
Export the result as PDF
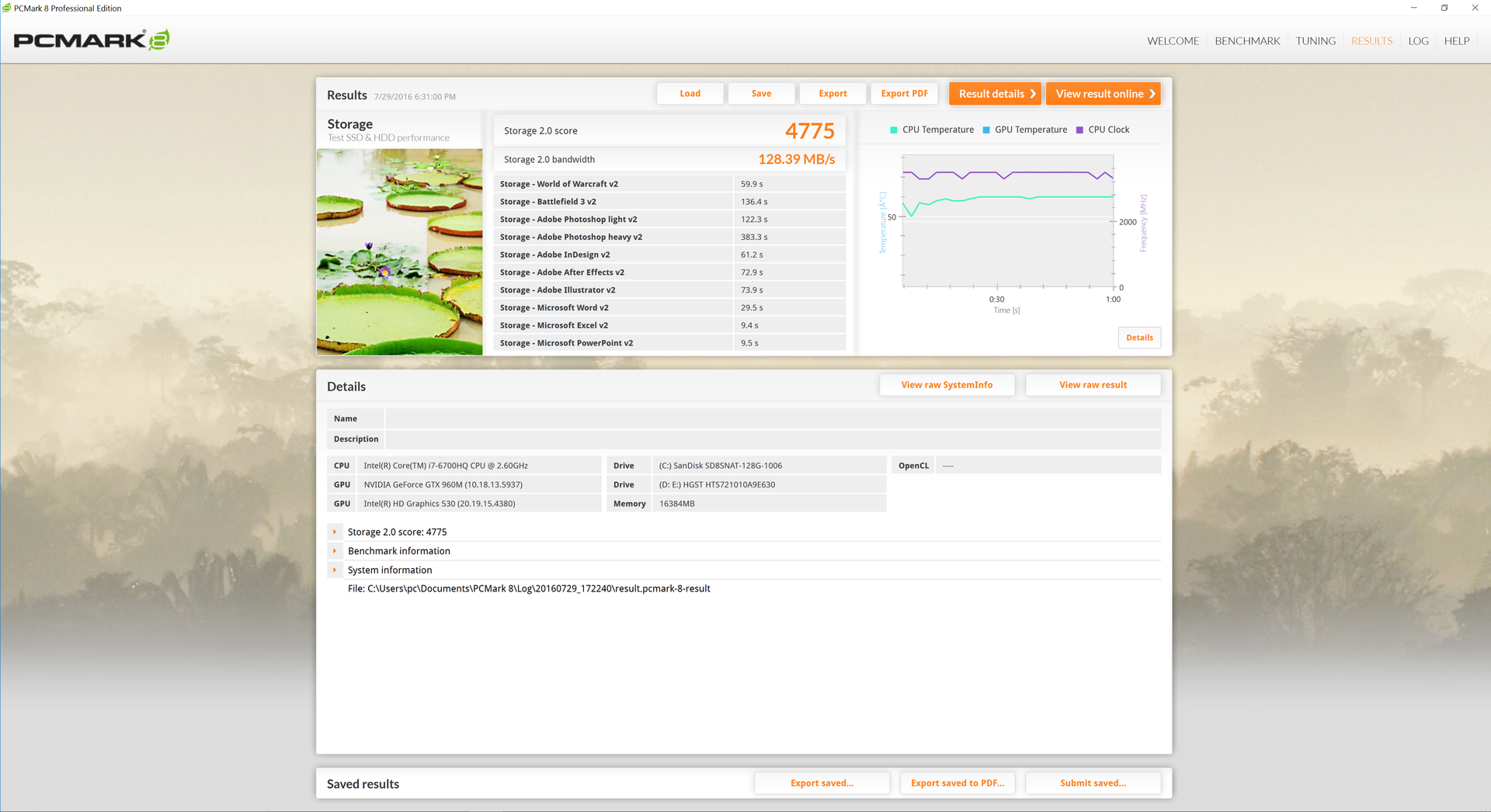point(905,93)
